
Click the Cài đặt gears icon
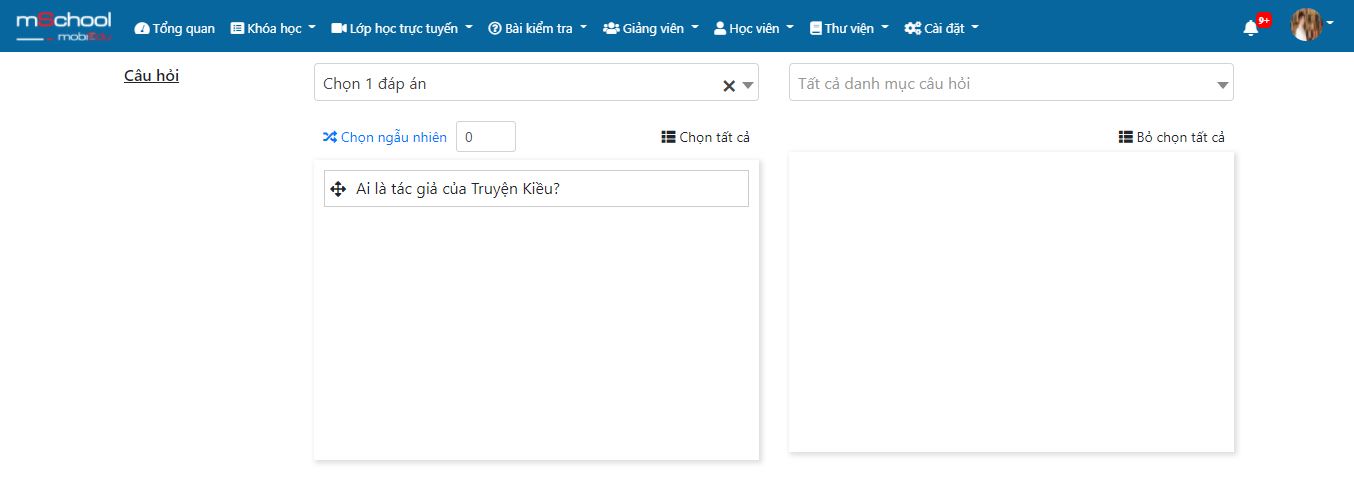(912, 28)
